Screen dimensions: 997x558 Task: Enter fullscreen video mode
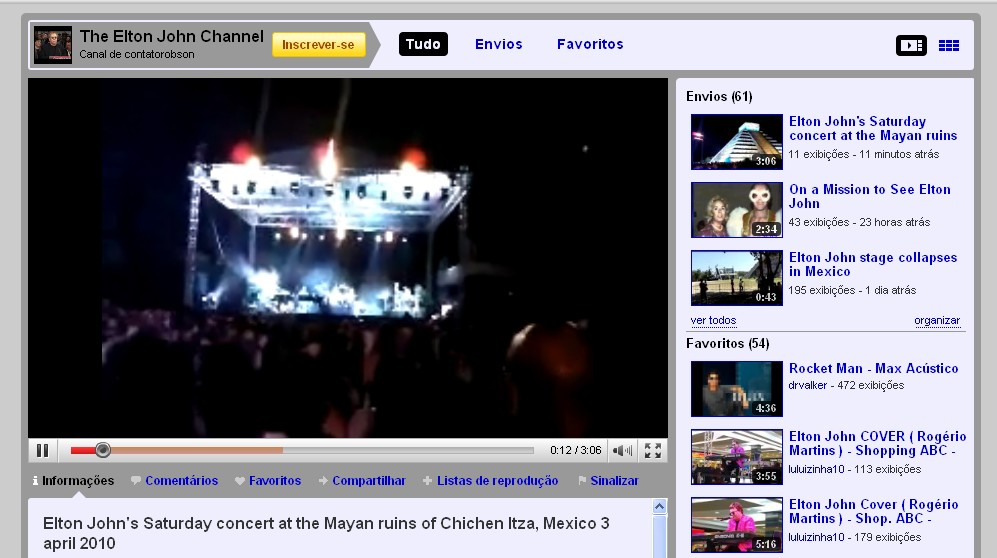coord(653,451)
